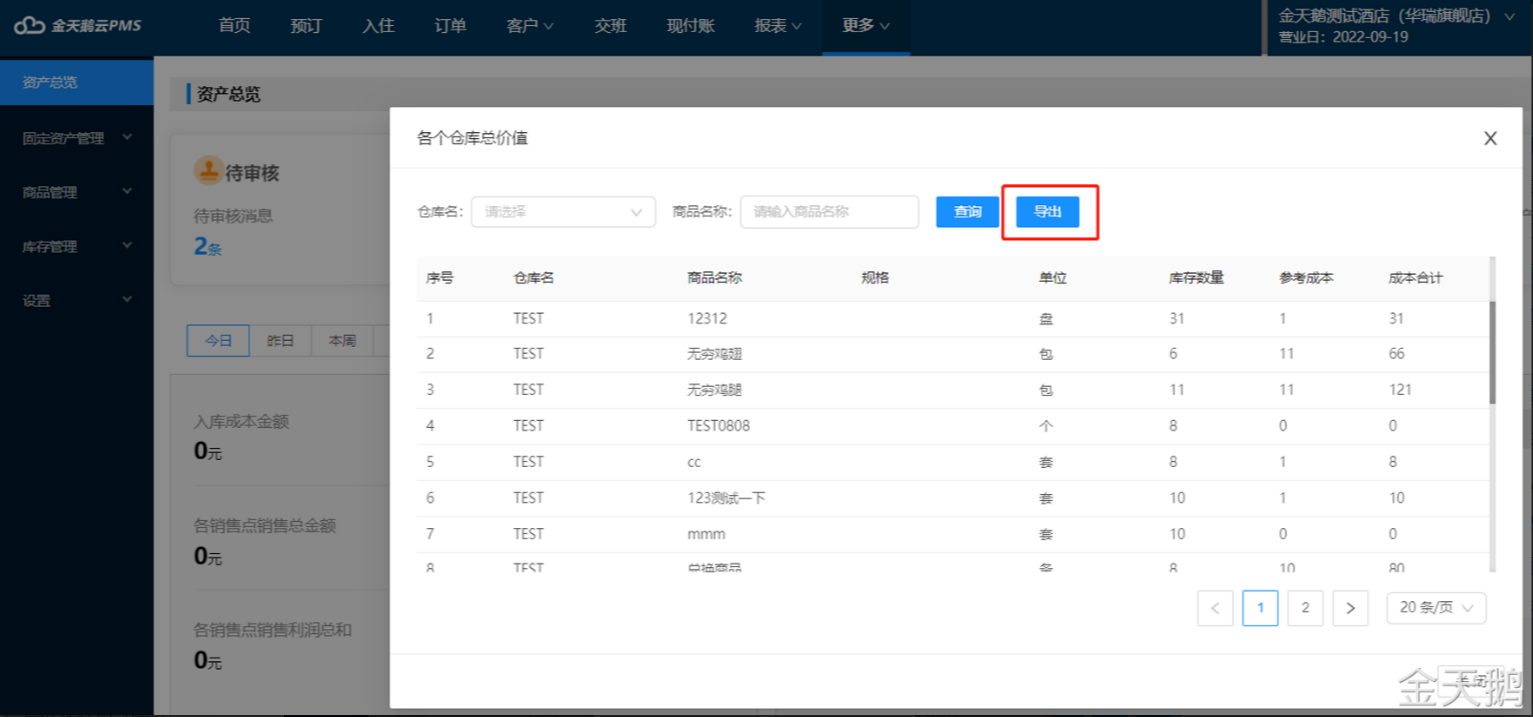
Task: Click the 库存数量 column header
Action: pyautogui.click(x=1196, y=278)
